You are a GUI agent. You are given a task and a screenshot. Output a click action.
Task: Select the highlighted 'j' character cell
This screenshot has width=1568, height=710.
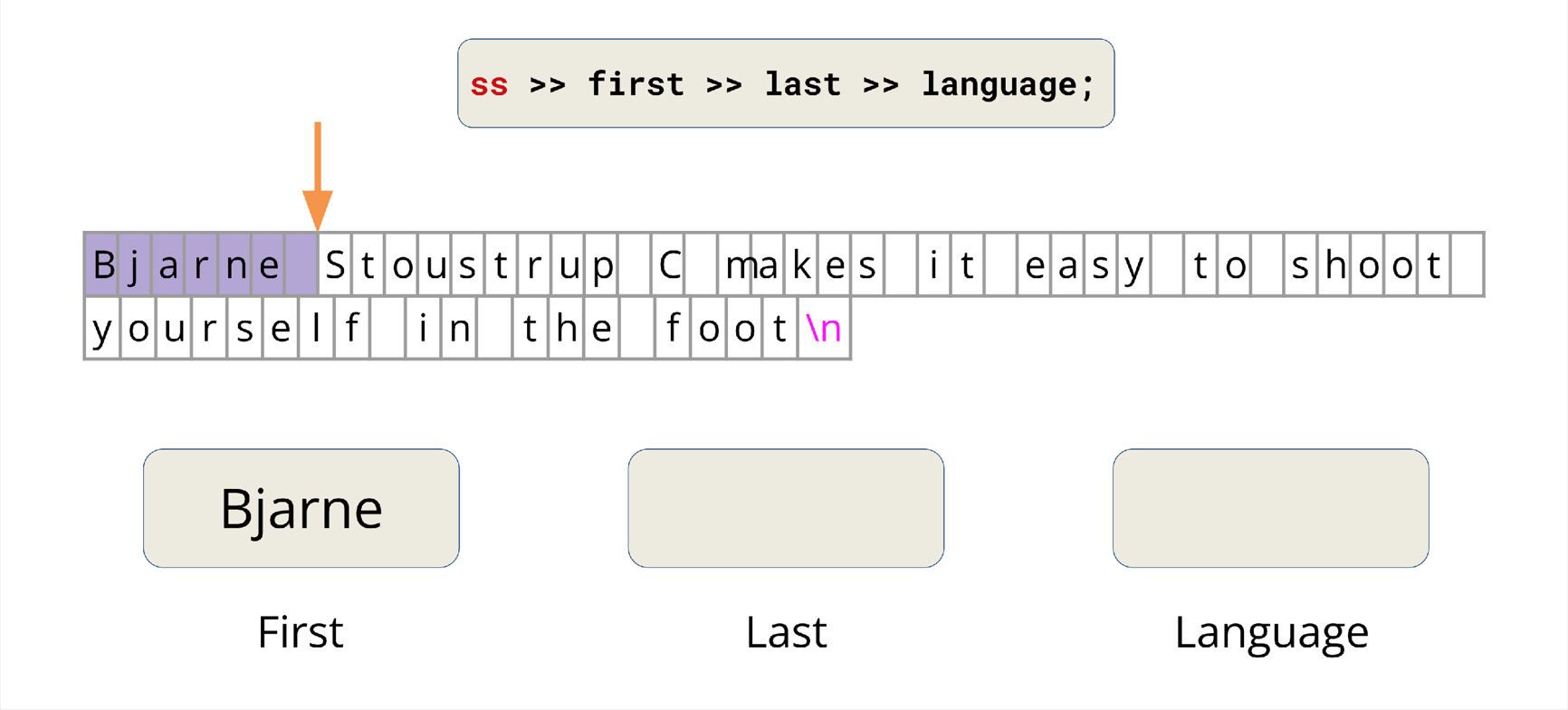tap(135, 265)
